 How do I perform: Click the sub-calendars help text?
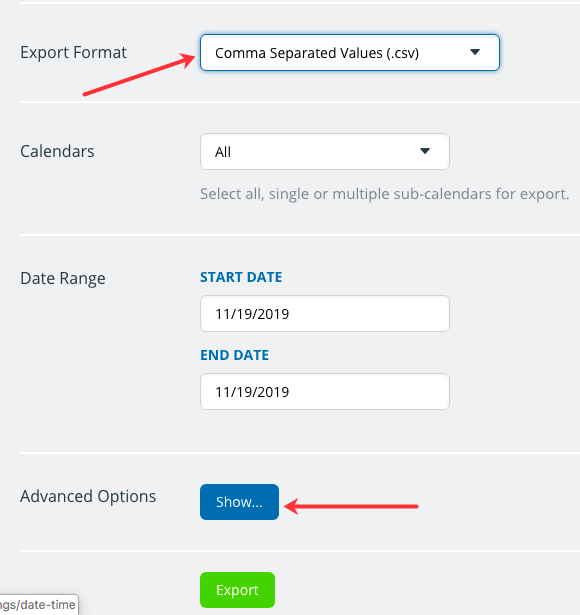click(x=384, y=194)
